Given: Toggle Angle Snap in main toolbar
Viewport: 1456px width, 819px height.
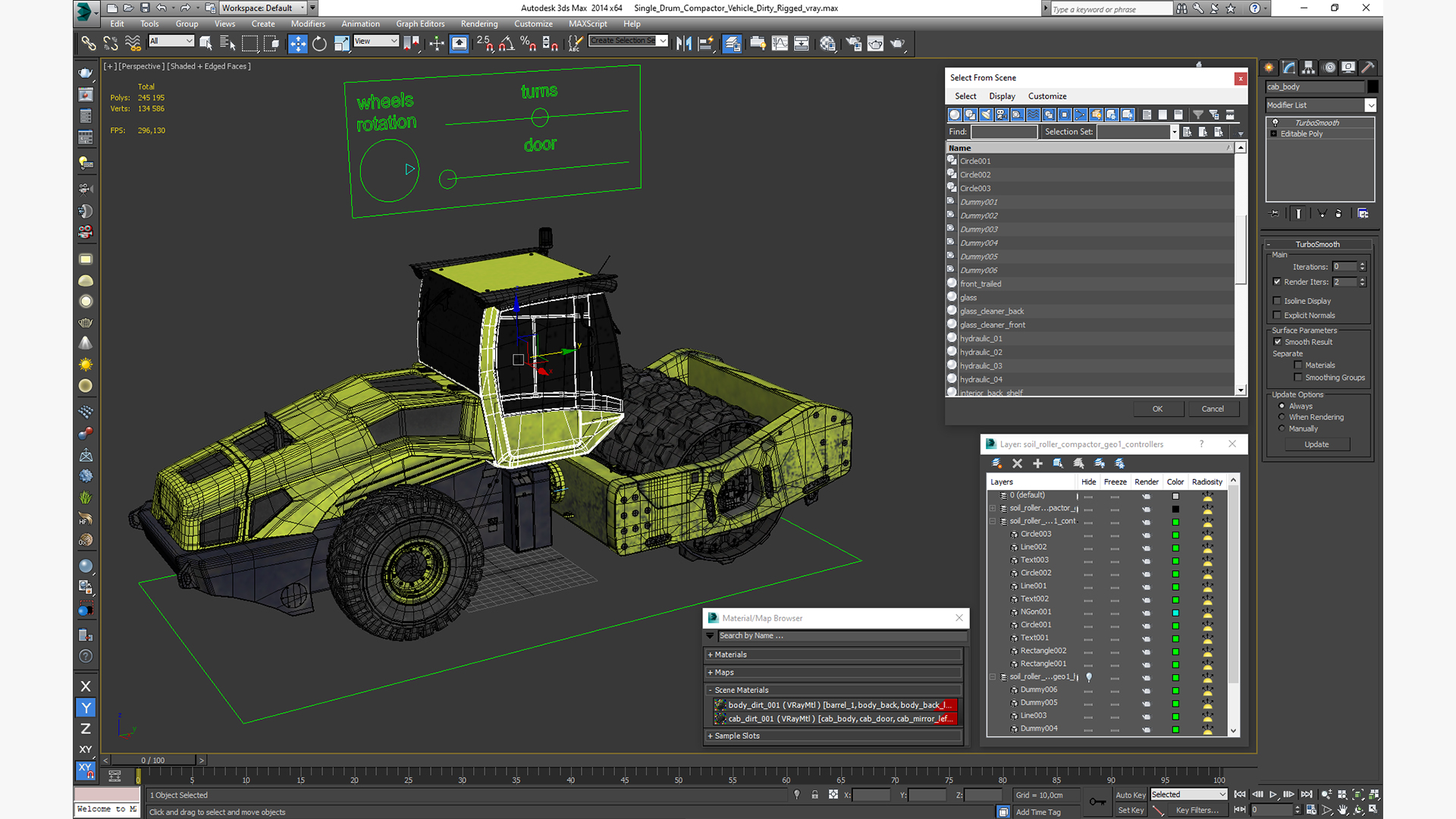Looking at the screenshot, I should [x=506, y=43].
